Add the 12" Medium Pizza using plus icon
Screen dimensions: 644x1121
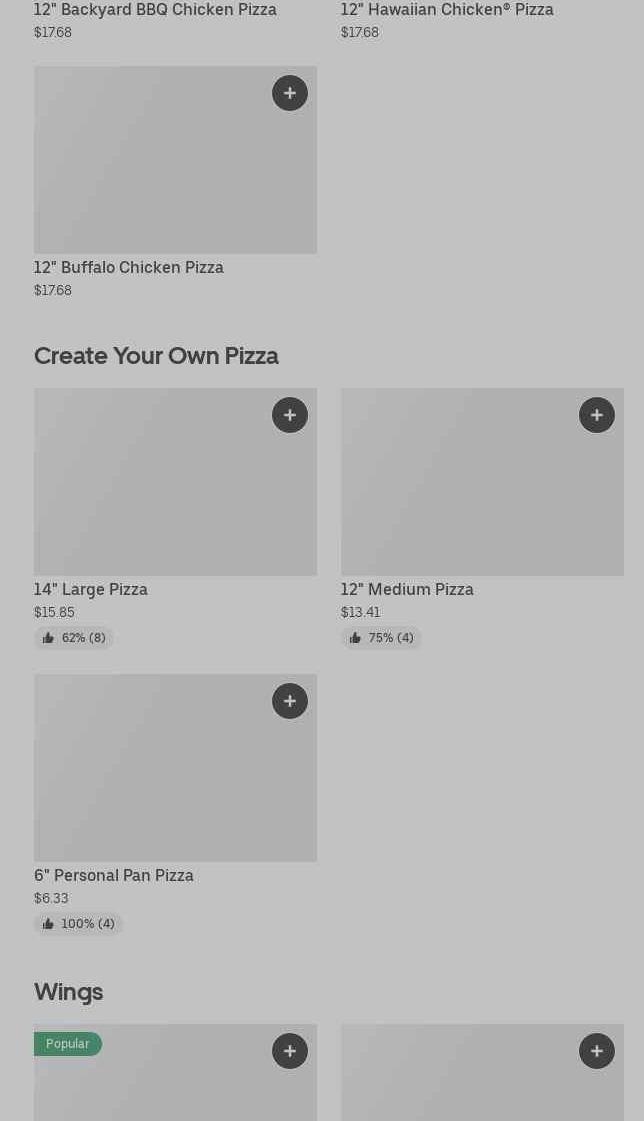point(597,415)
